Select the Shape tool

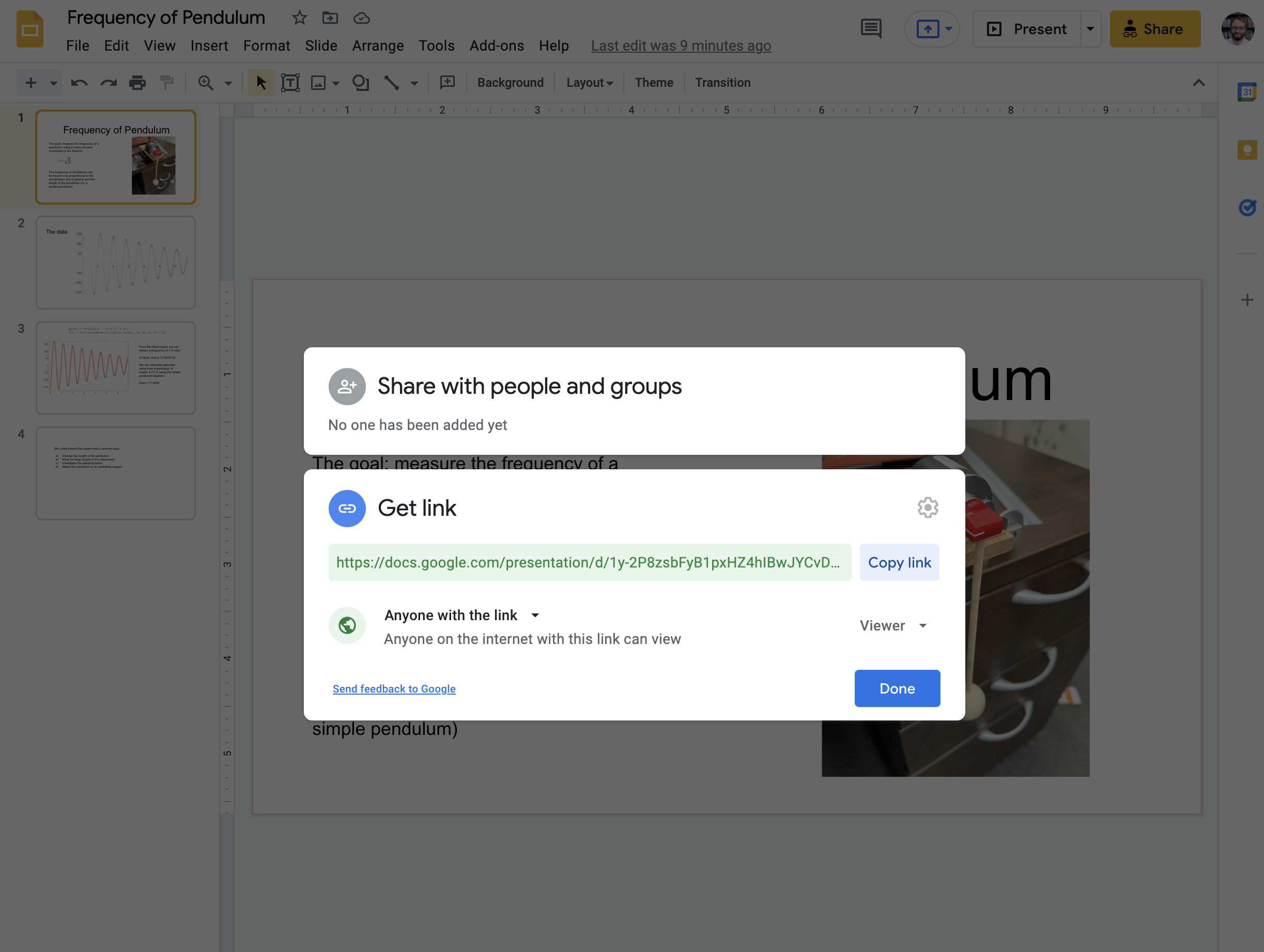pos(361,83)
